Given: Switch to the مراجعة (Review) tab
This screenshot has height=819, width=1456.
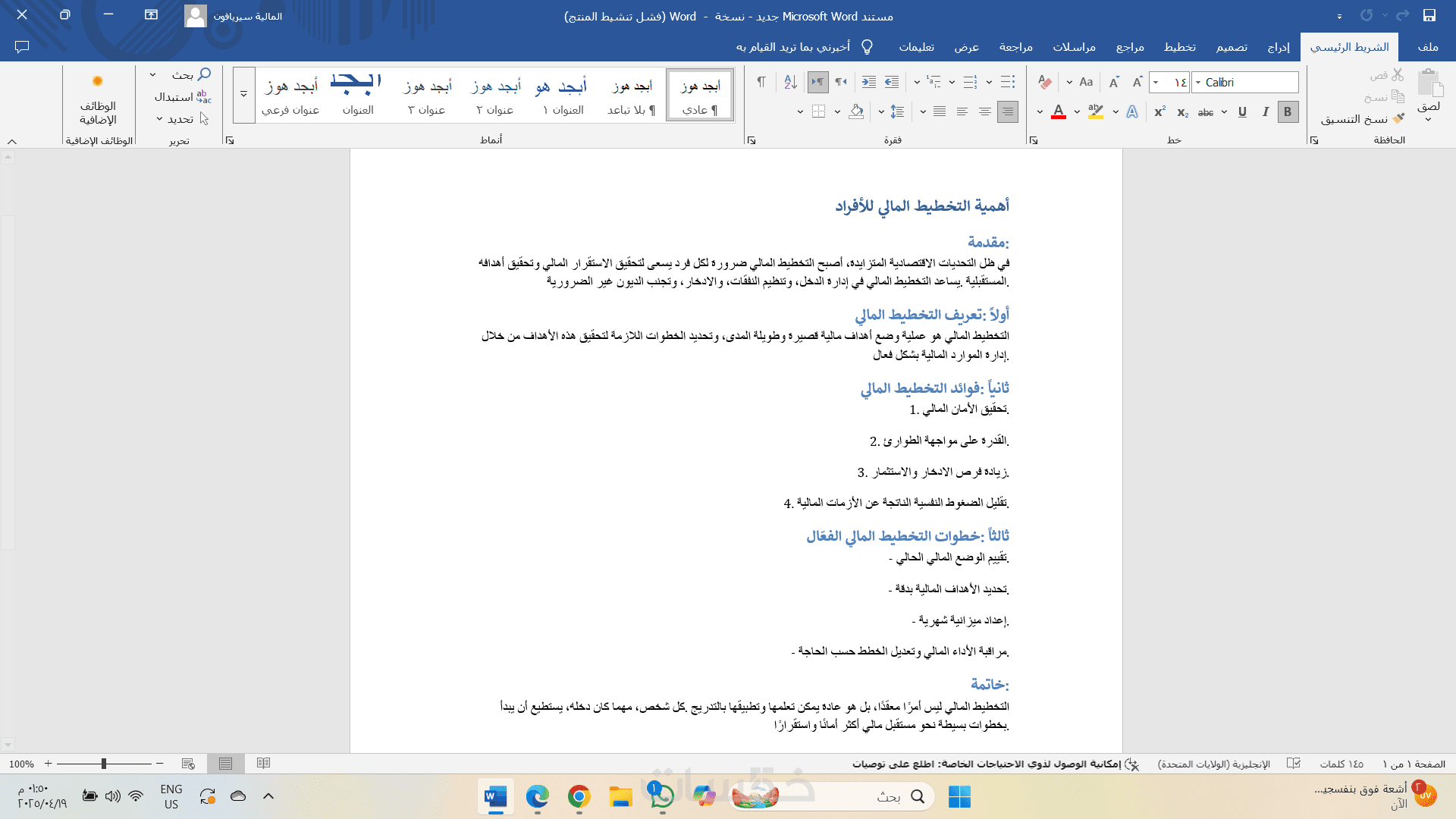Looking at the screenshot, I should 1015,47.
